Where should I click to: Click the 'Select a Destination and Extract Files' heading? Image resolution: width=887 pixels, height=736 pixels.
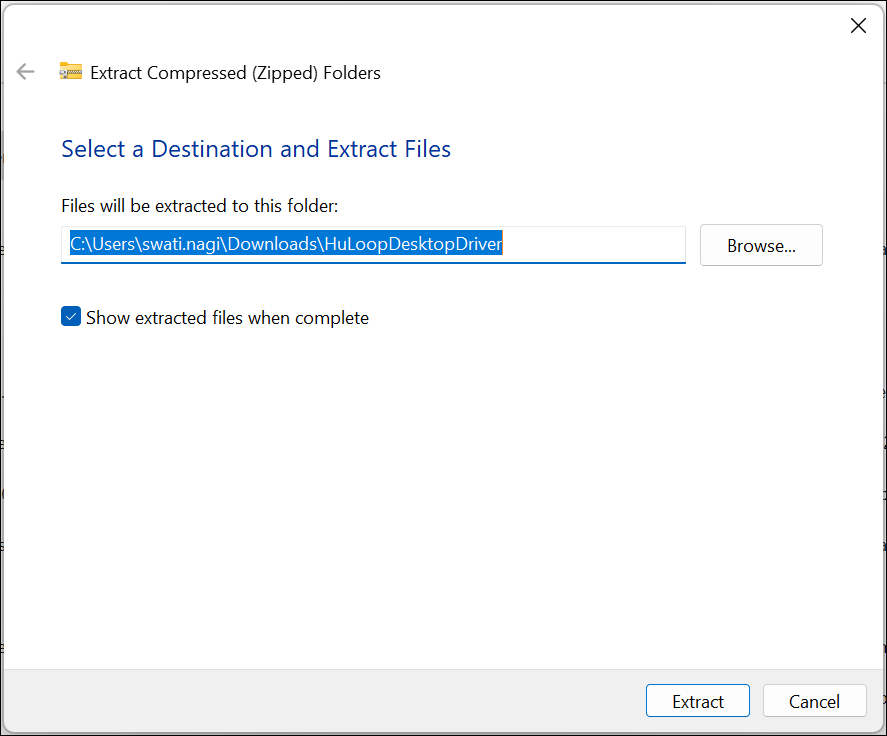pos(256,149)
